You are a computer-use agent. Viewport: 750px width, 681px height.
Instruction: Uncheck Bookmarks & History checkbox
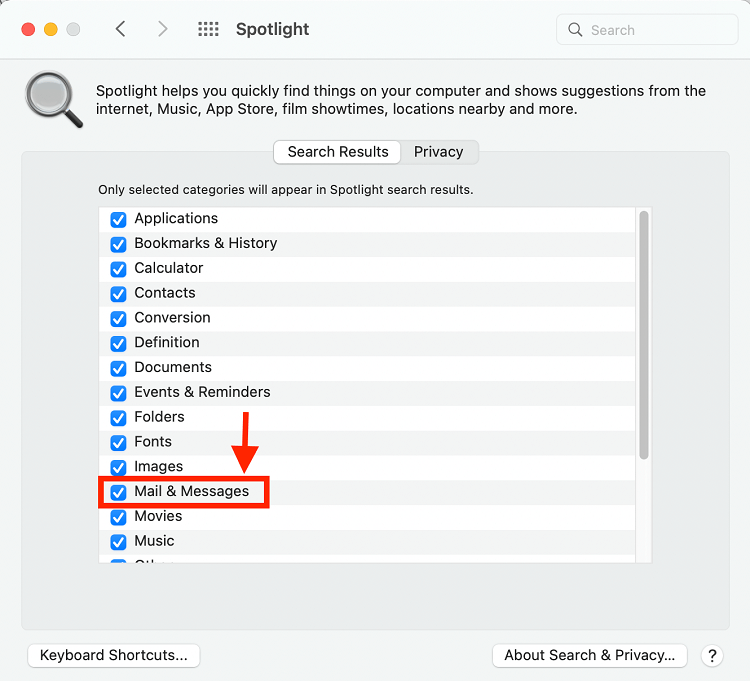(x=118, y=244)
